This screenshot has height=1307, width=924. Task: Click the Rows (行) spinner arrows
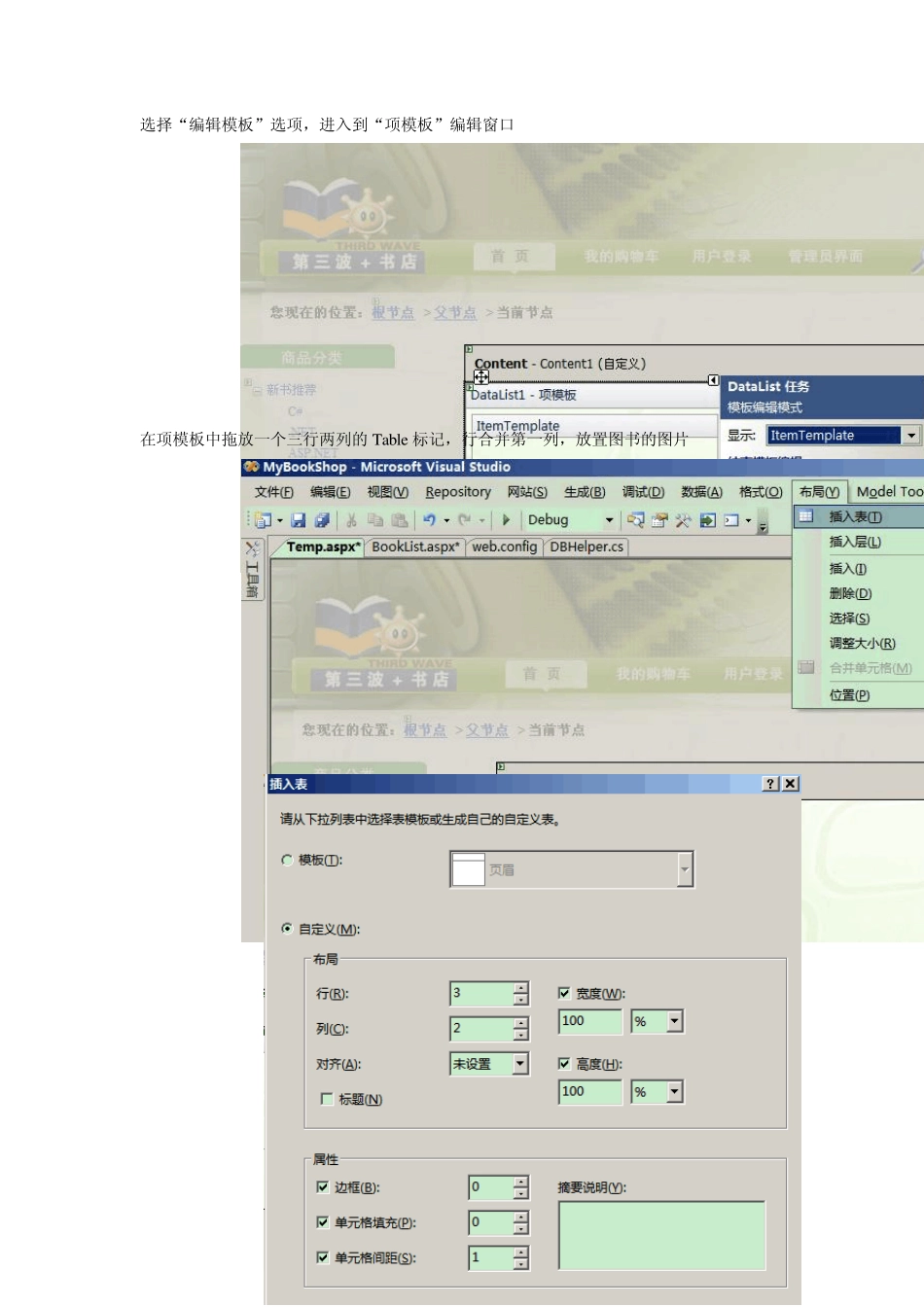pos(521,993)
